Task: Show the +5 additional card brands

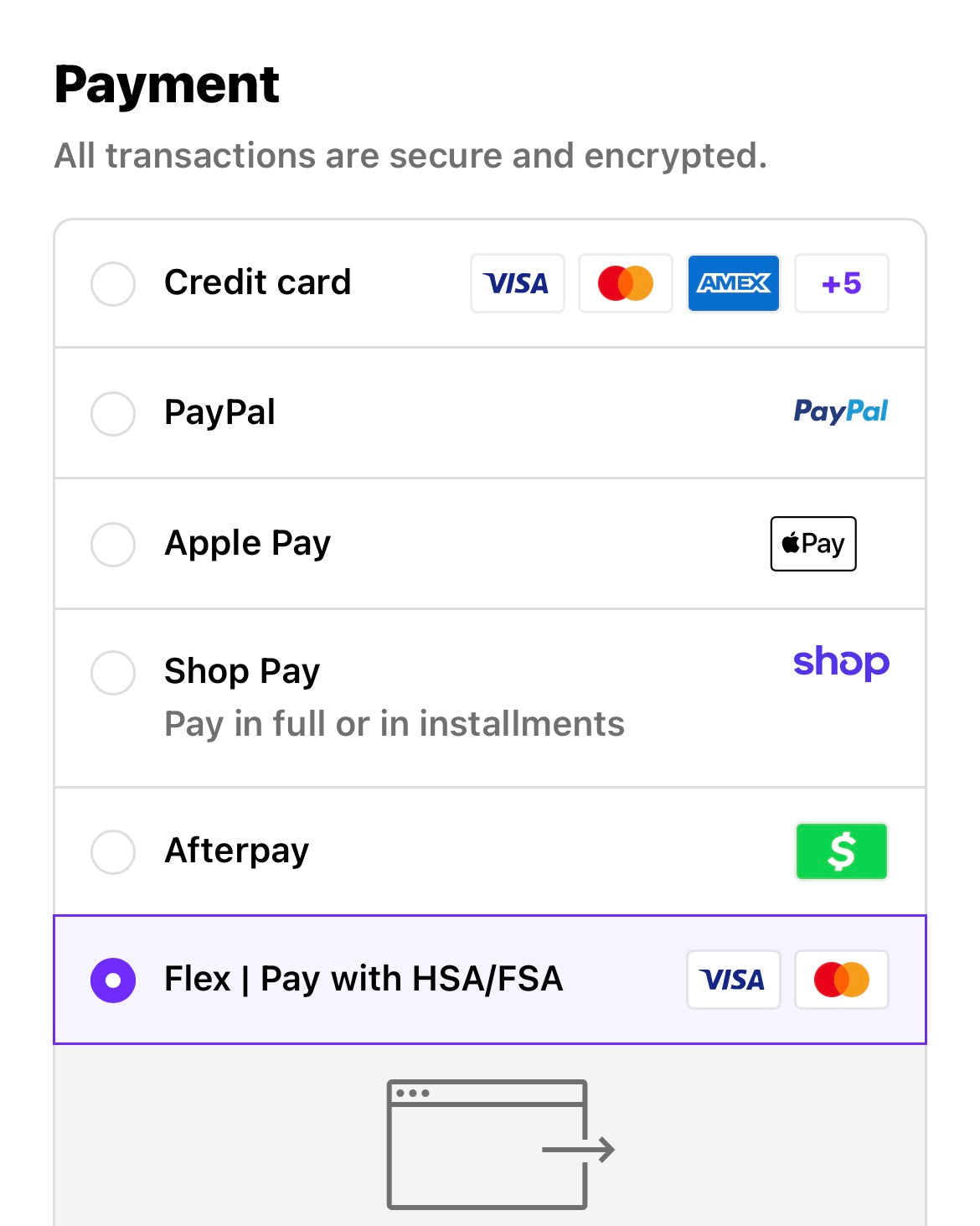Action: click(842, 283)
